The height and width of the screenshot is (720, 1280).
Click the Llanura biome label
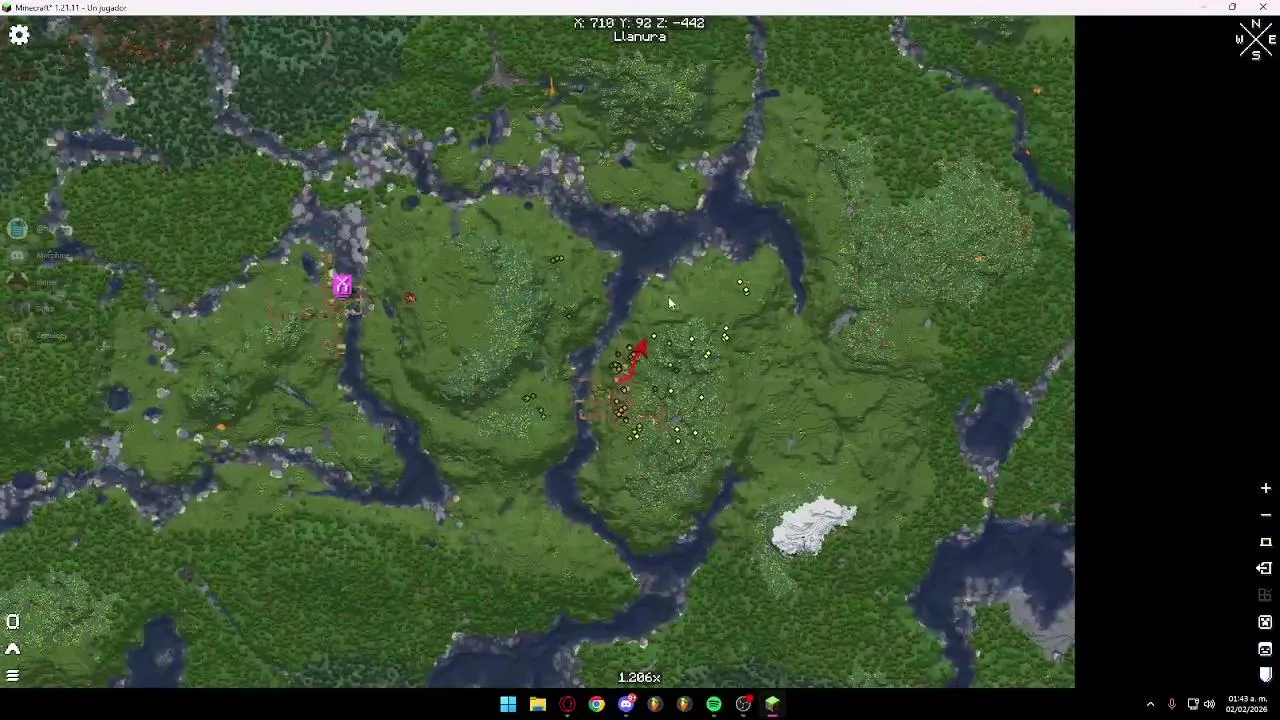tap(640, 37)
